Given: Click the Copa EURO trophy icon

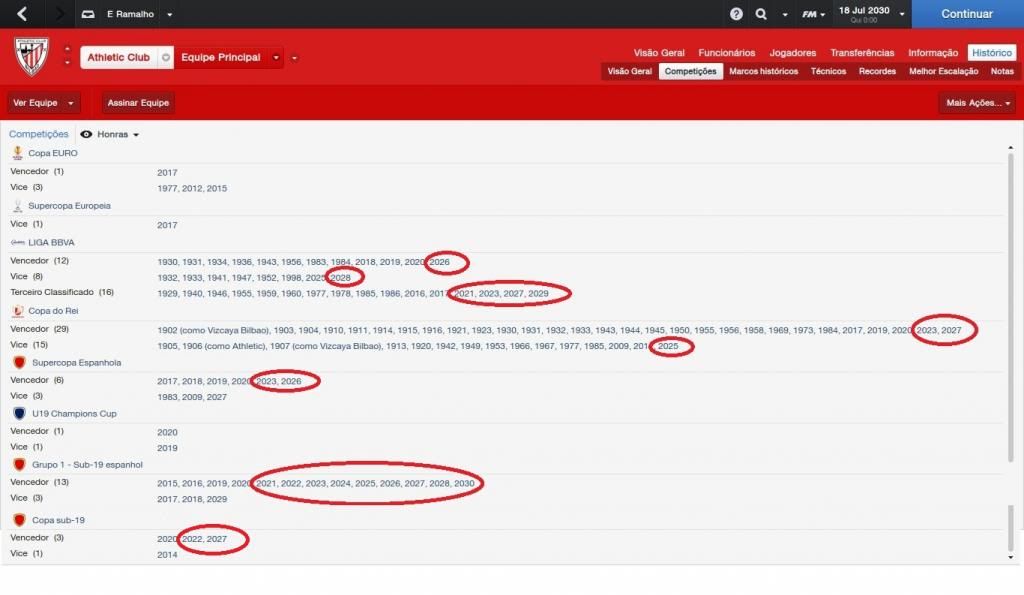Looking at the screenshot, I should 18,153.
